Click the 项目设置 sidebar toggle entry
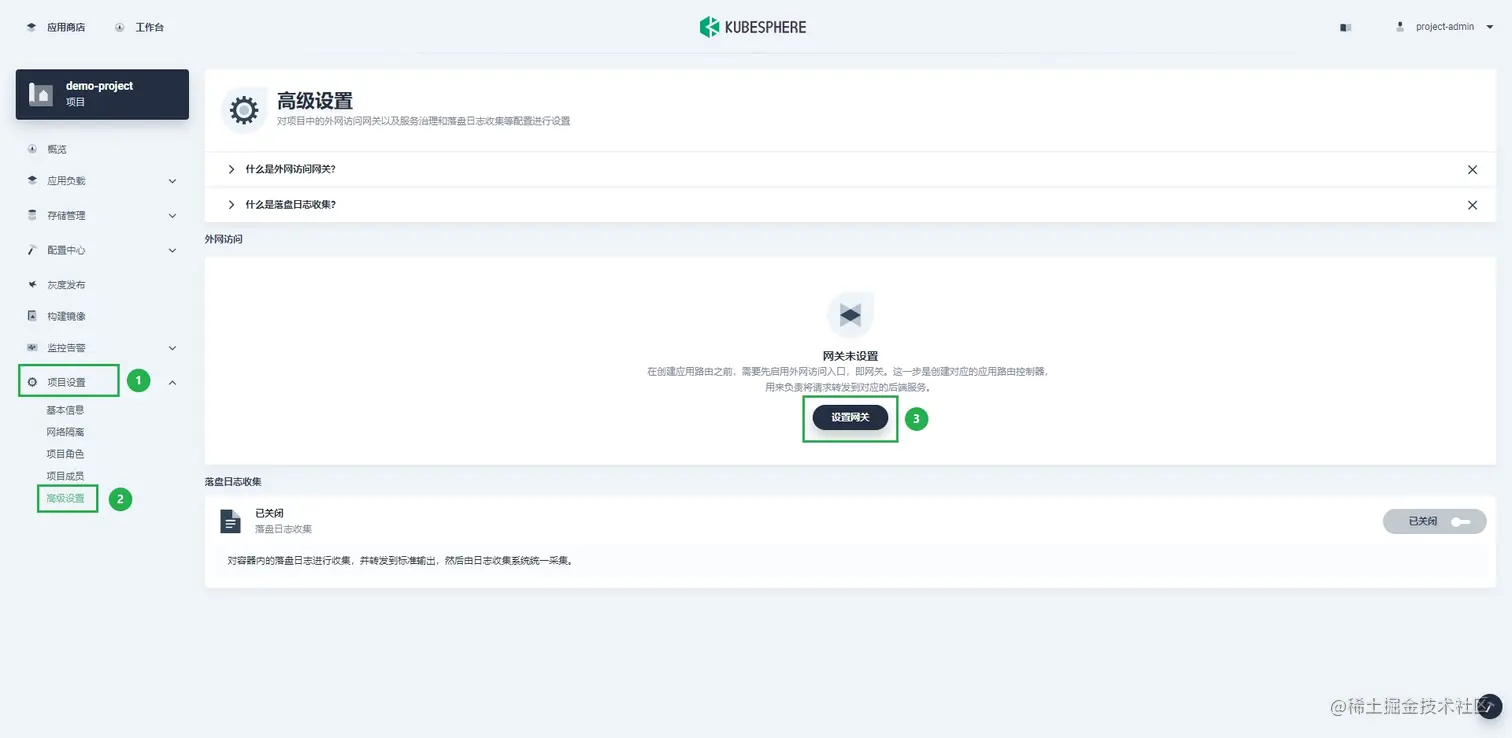This screenshot has width=1512, height=738. click(65, 381)
